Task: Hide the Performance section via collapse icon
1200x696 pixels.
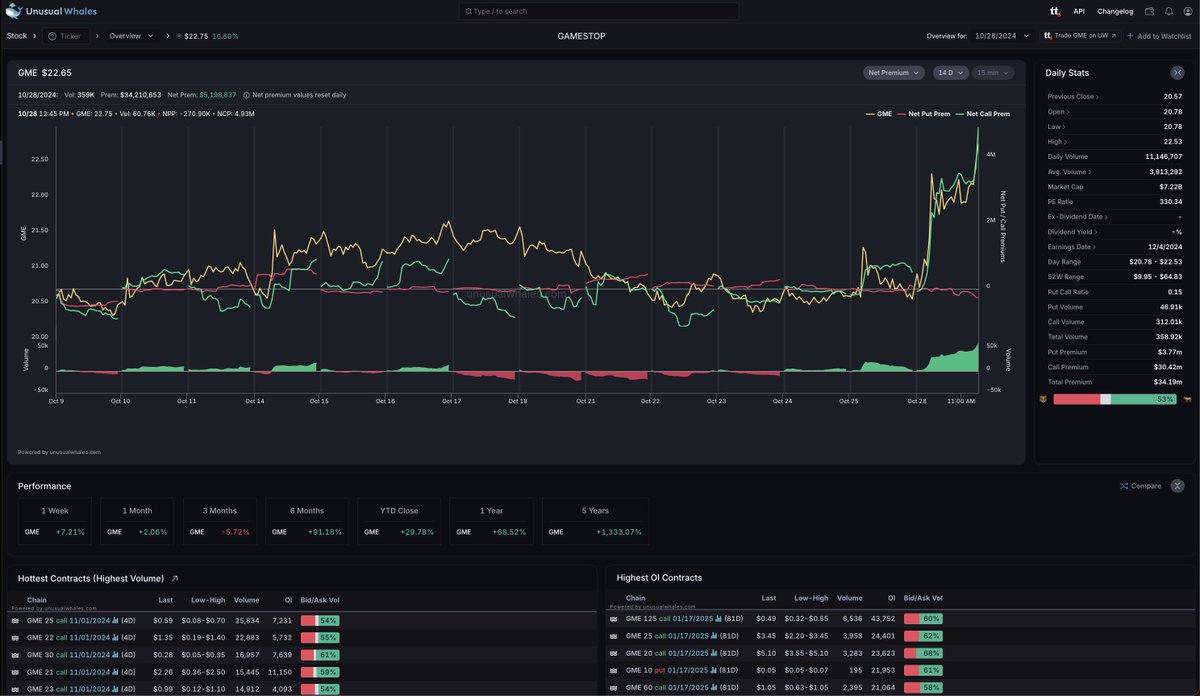Action: 1177,486
